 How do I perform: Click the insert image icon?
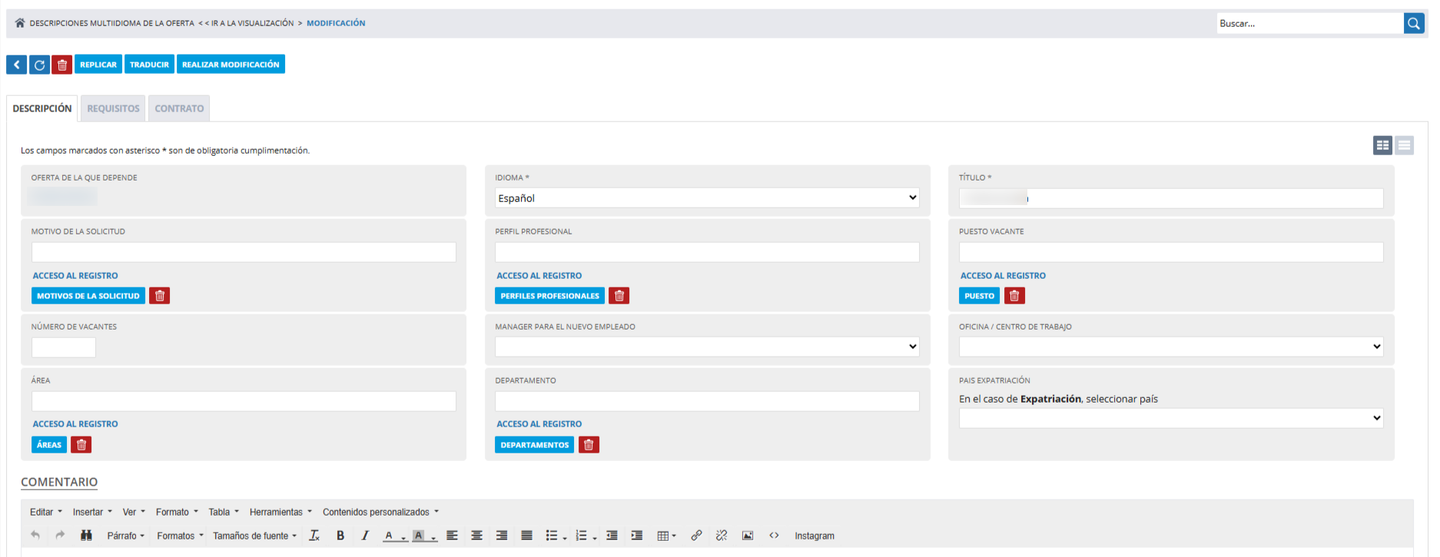[x=747, y=536]
